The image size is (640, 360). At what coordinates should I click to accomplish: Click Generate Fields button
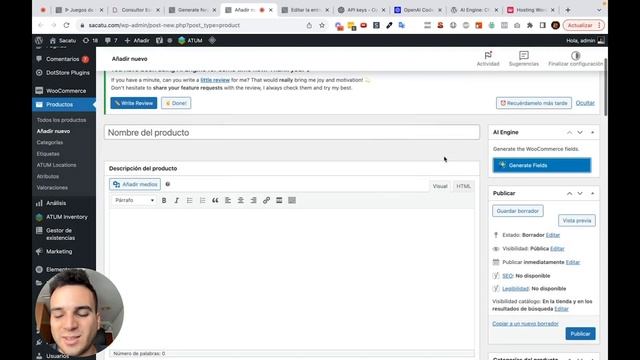[x=542, y=165]
